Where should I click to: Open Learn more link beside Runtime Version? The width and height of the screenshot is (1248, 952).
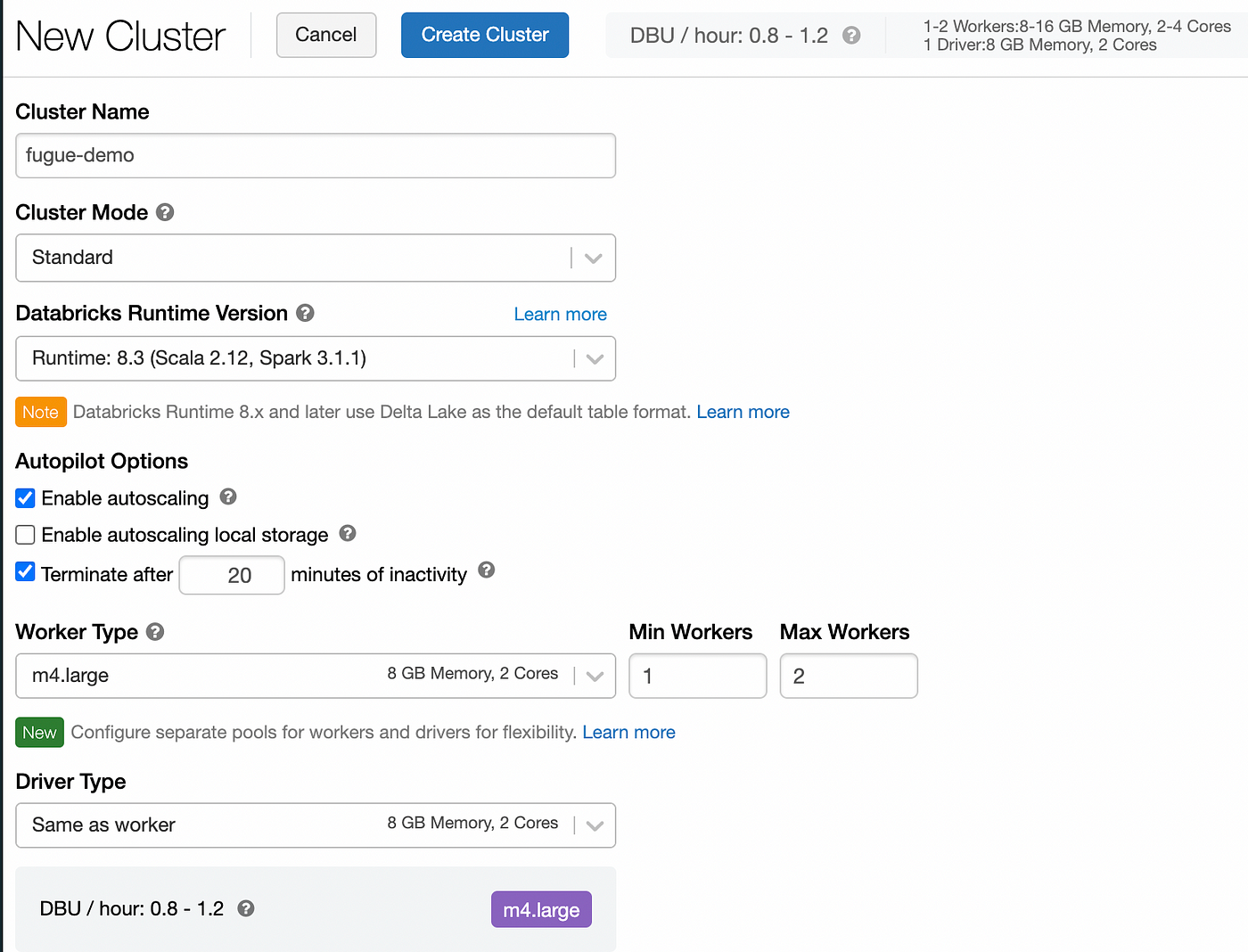(x=561, y=314)
